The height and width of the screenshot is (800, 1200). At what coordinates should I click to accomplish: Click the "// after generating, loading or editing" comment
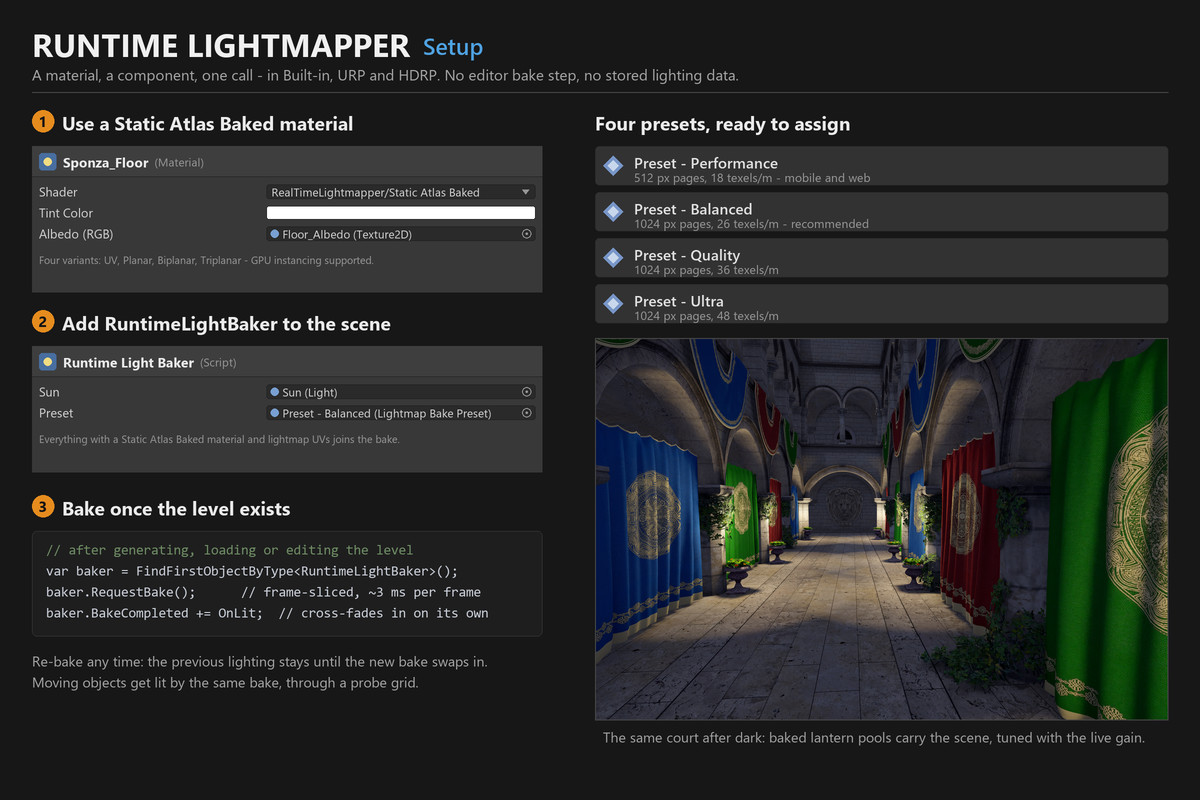(x=229, y=550)
